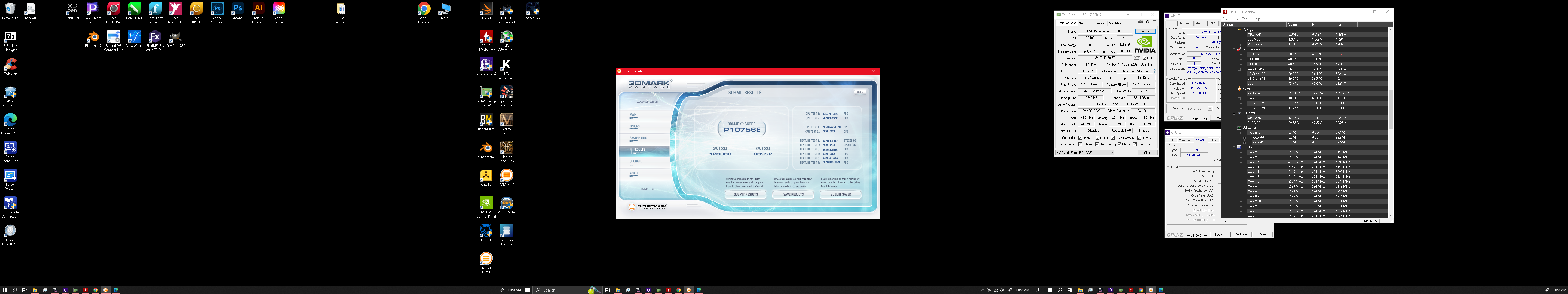Toggle the UEFI checkbox in GPU-Z

point(1144,58)
